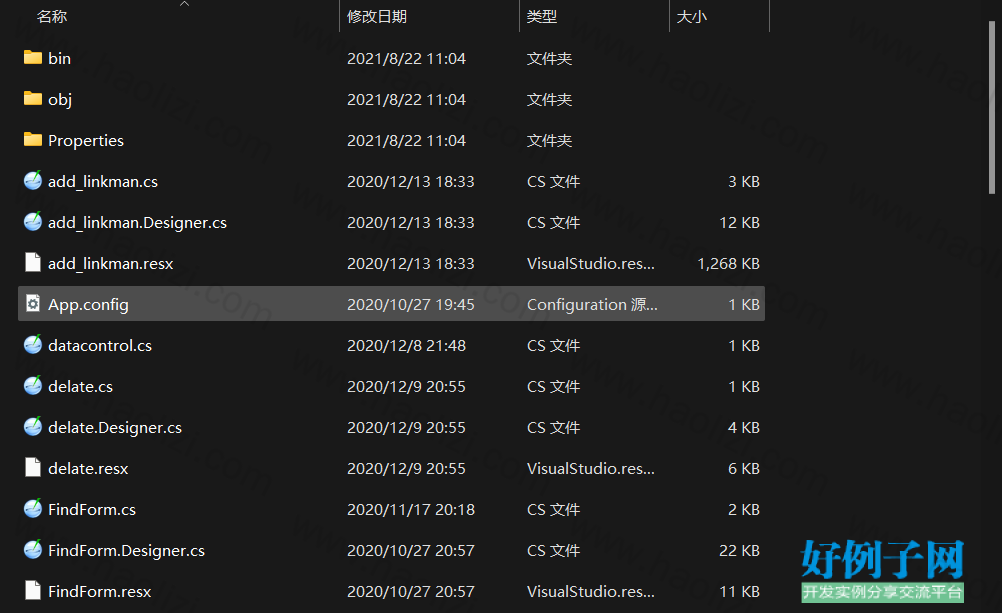This screenshot has height=613, width=1002.
Task: Click the 11 KB size value
Action: (739, 591)
